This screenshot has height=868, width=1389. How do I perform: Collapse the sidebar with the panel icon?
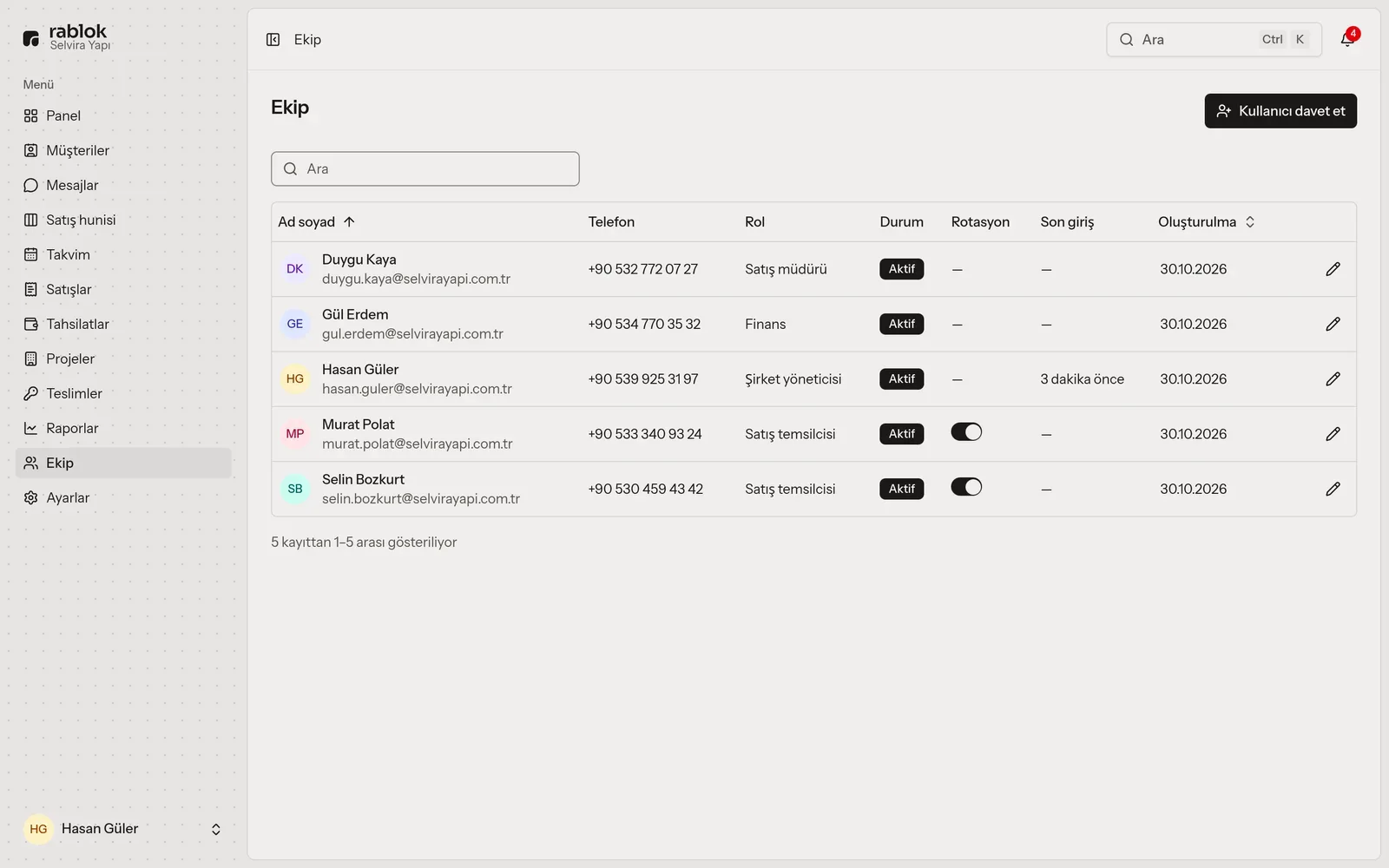pos(273,39)
